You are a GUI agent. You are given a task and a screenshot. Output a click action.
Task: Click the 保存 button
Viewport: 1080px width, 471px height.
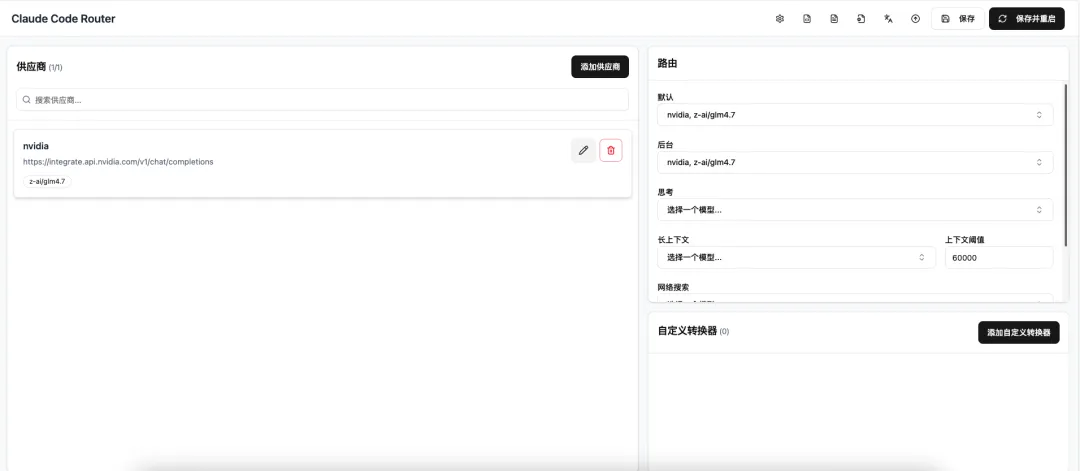click(x=957, y=19)
